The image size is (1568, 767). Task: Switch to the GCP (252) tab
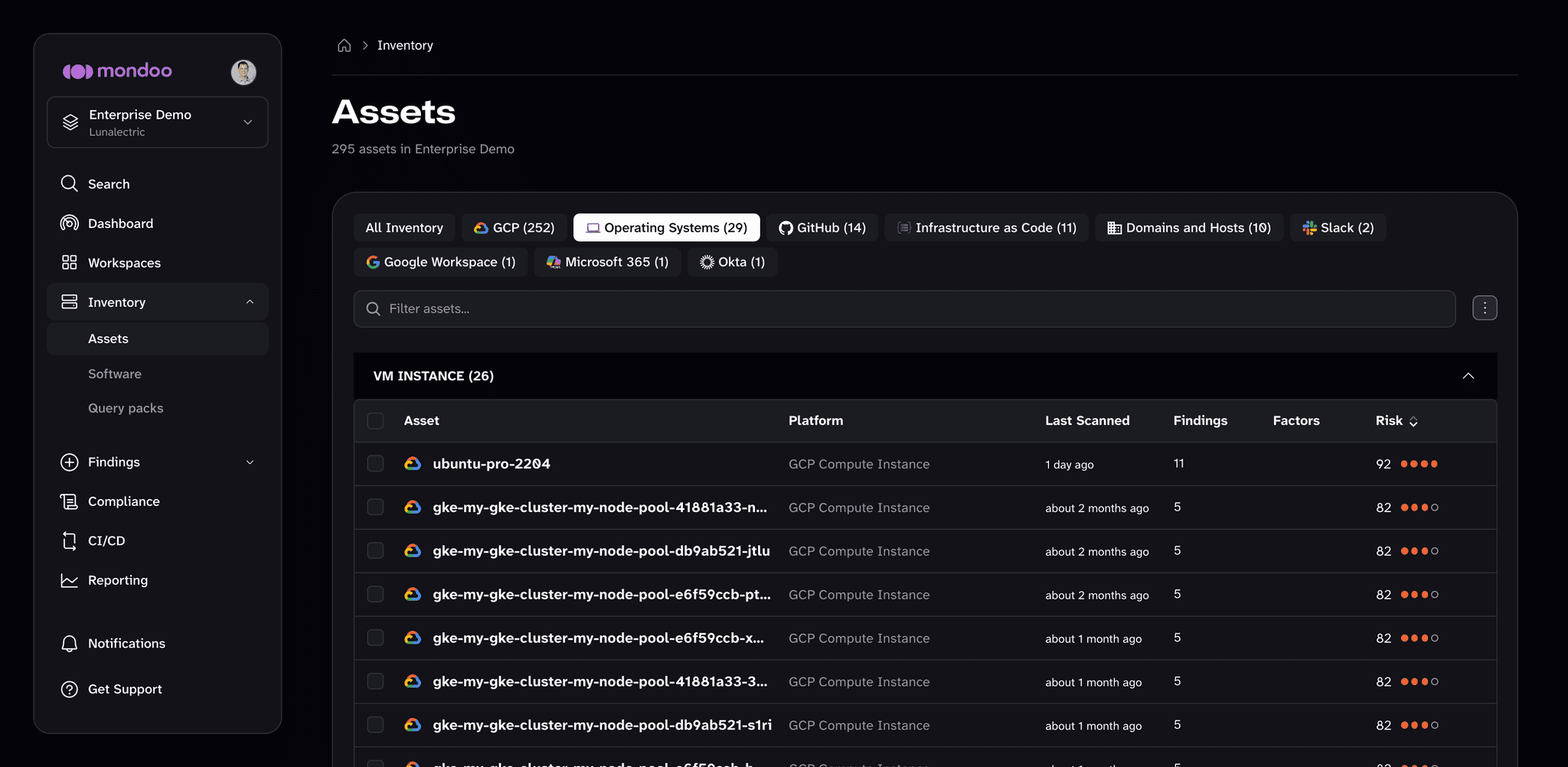point(514,228)
